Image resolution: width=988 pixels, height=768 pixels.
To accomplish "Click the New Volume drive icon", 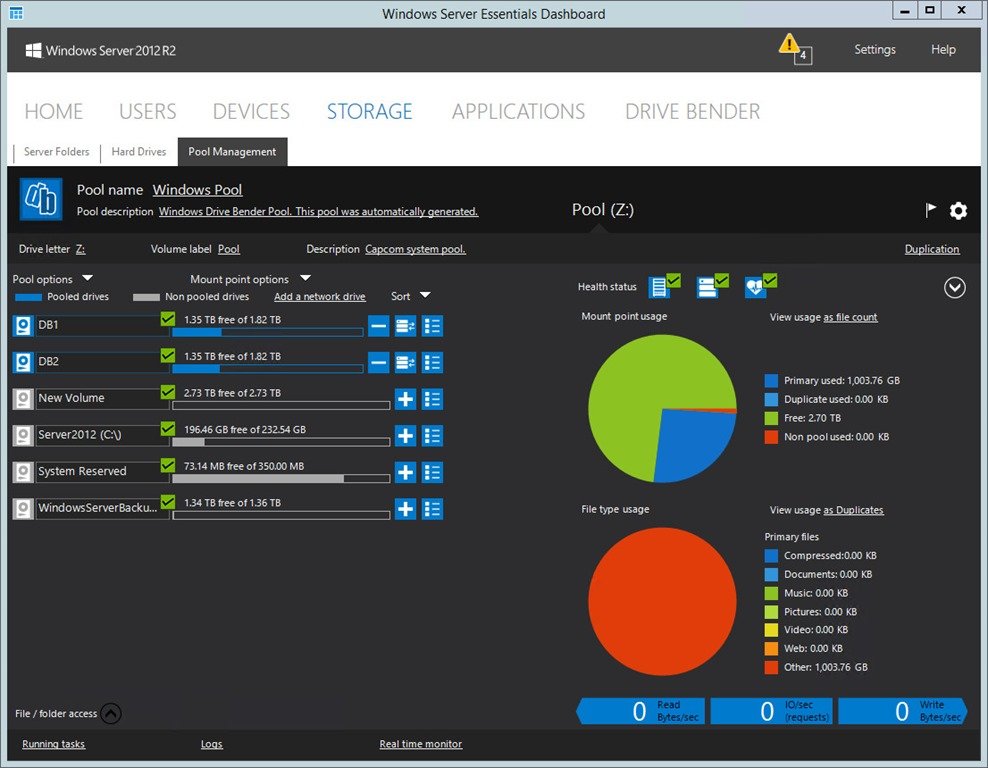I will coord(23,399).
